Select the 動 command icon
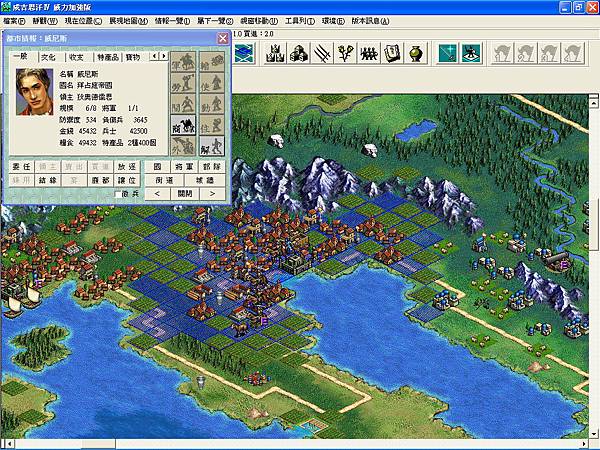 (212, 104)
